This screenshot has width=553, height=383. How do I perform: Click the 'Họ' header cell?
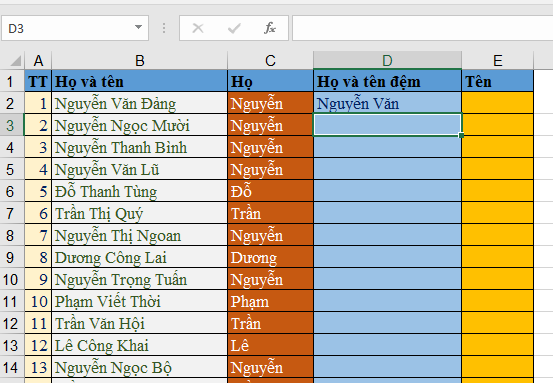271,81
